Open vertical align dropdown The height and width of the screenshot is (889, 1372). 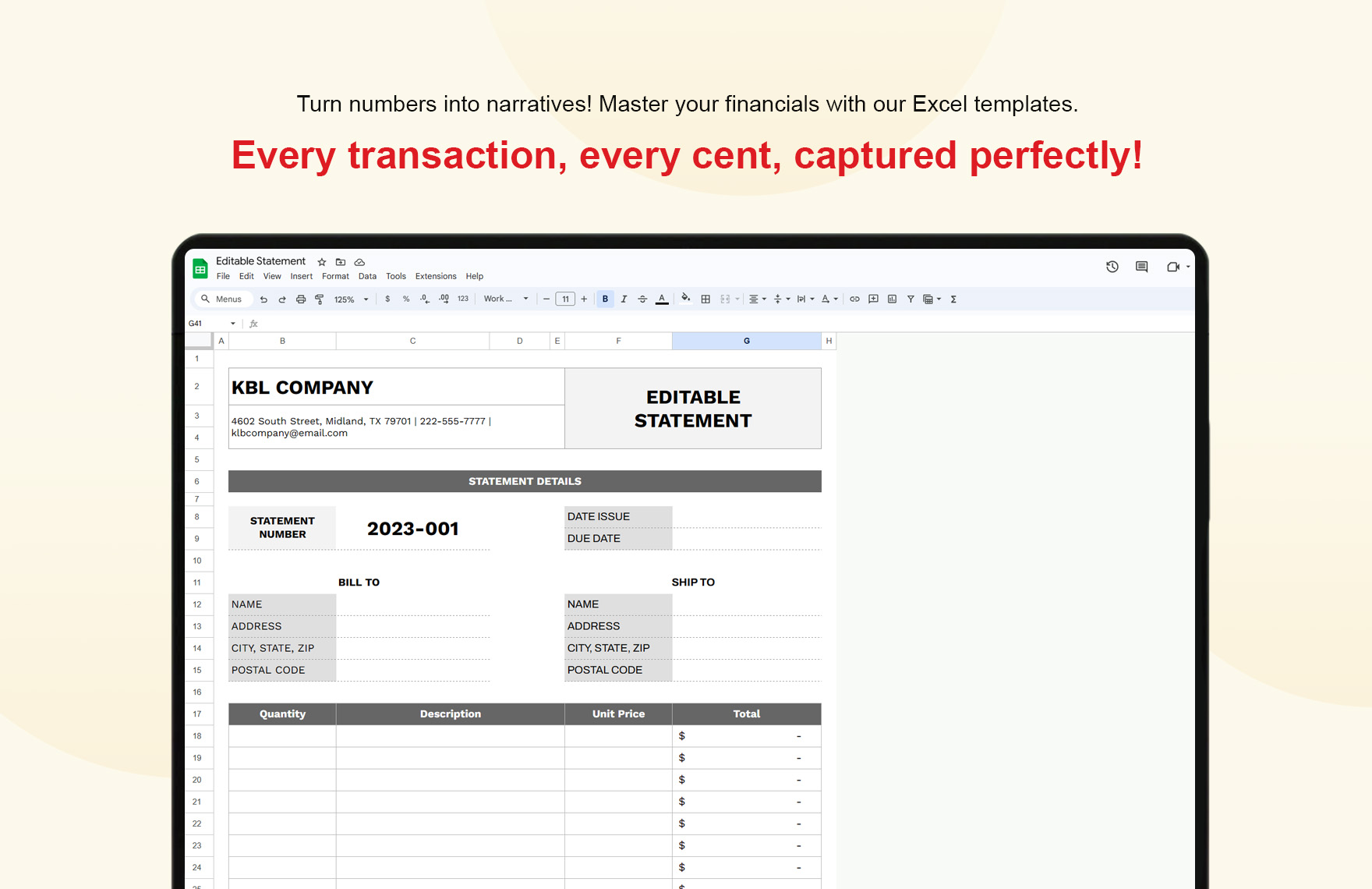(x=781, y=299)
